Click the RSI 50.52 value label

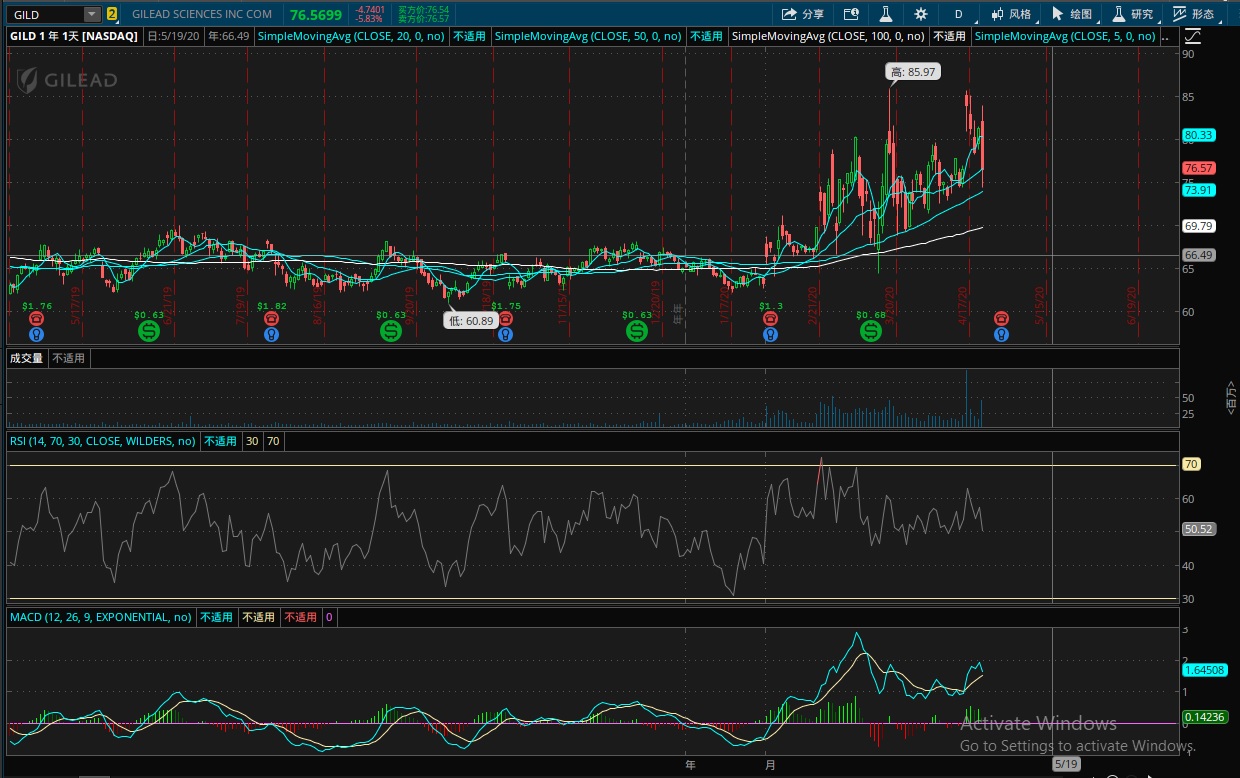click(x=1198, y=529)
